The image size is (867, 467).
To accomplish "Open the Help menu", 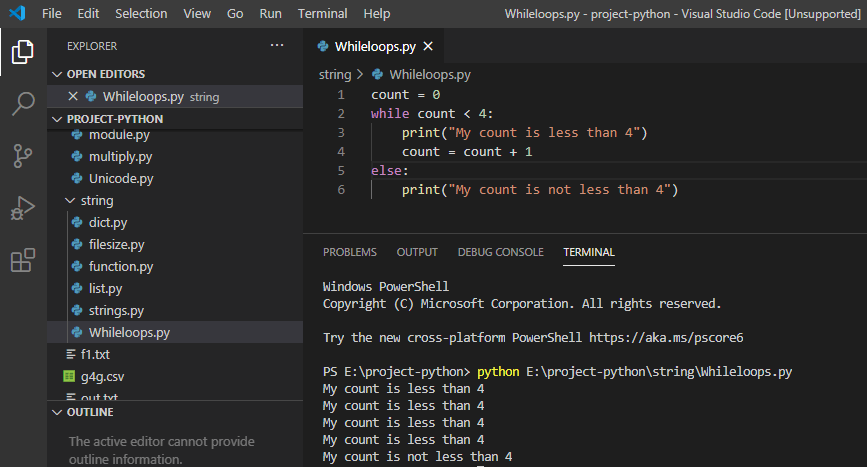I will coord(377,13).
